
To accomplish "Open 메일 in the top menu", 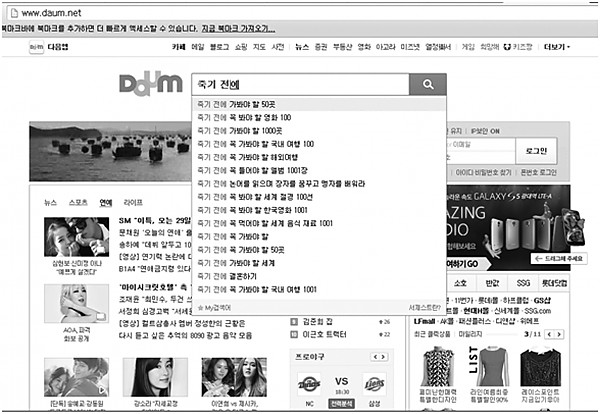I will tap(198, 47).
